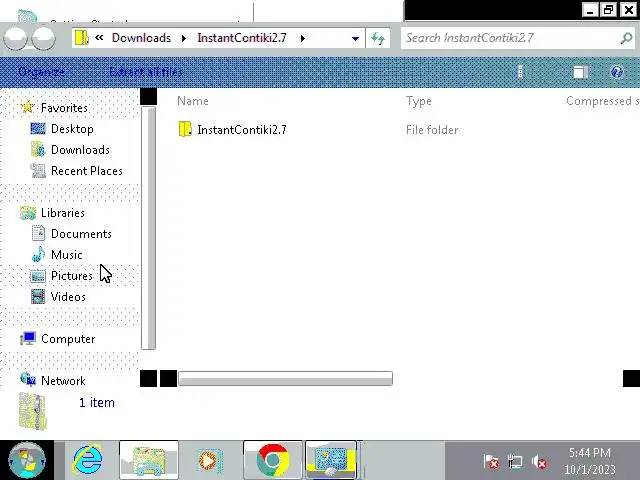Open the Action Center flag icon
640x480 pixels.
coord(491,462)
